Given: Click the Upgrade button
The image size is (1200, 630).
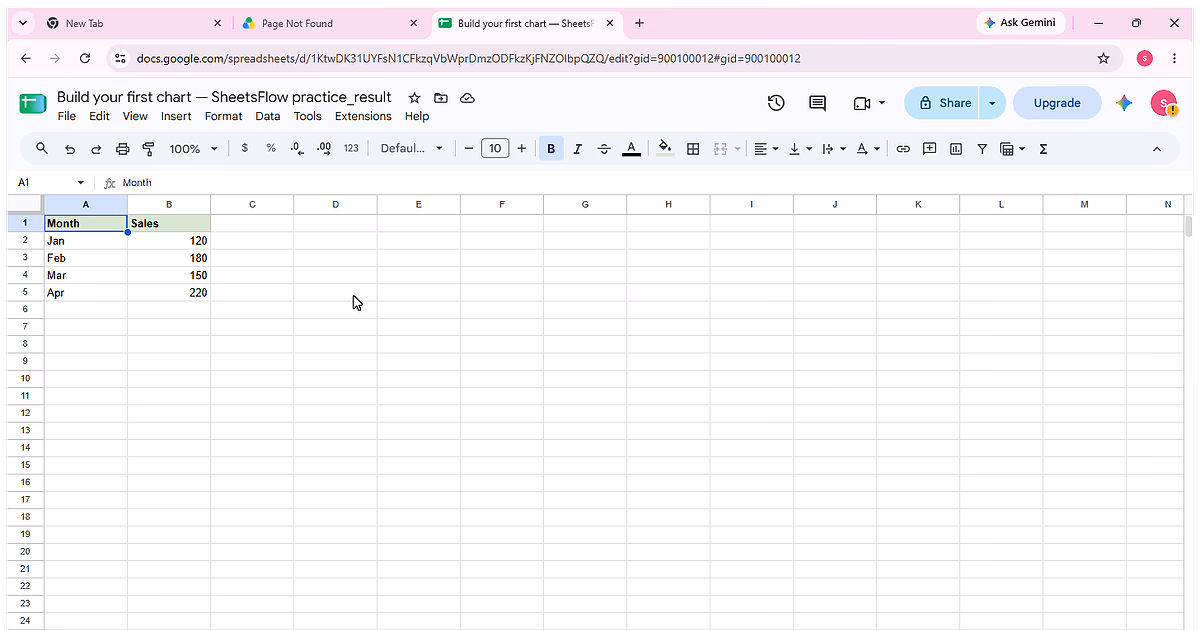Looking at the screenshot, I should pyautogui.click(x=1057, y=103).
